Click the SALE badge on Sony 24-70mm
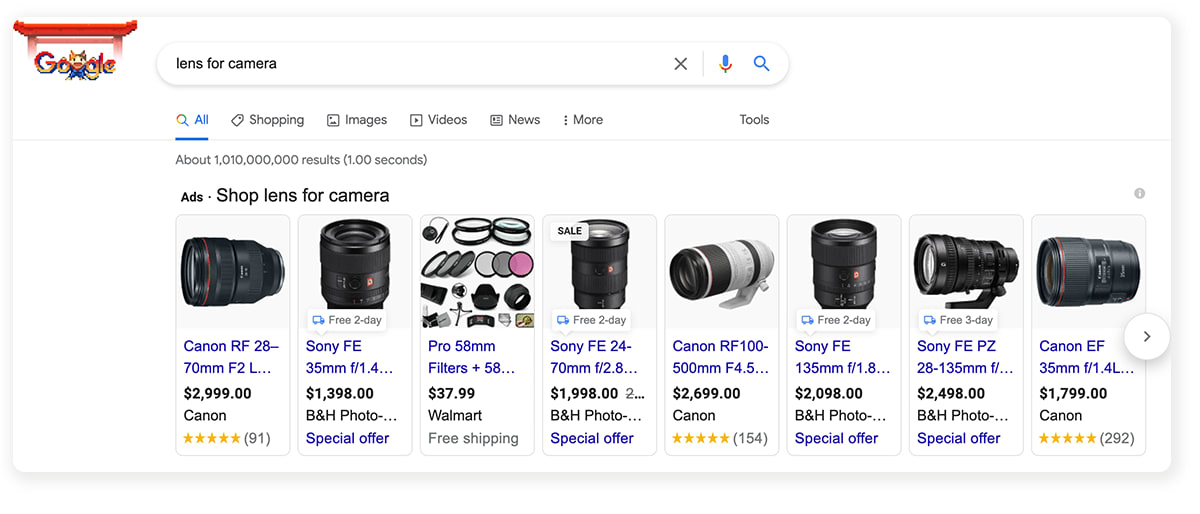The height and width of the screenshot is (514, 1200). (x=569, y=231)
